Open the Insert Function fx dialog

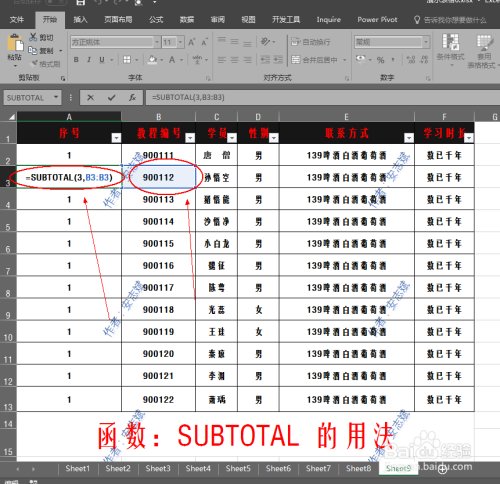tap(132, 98)
